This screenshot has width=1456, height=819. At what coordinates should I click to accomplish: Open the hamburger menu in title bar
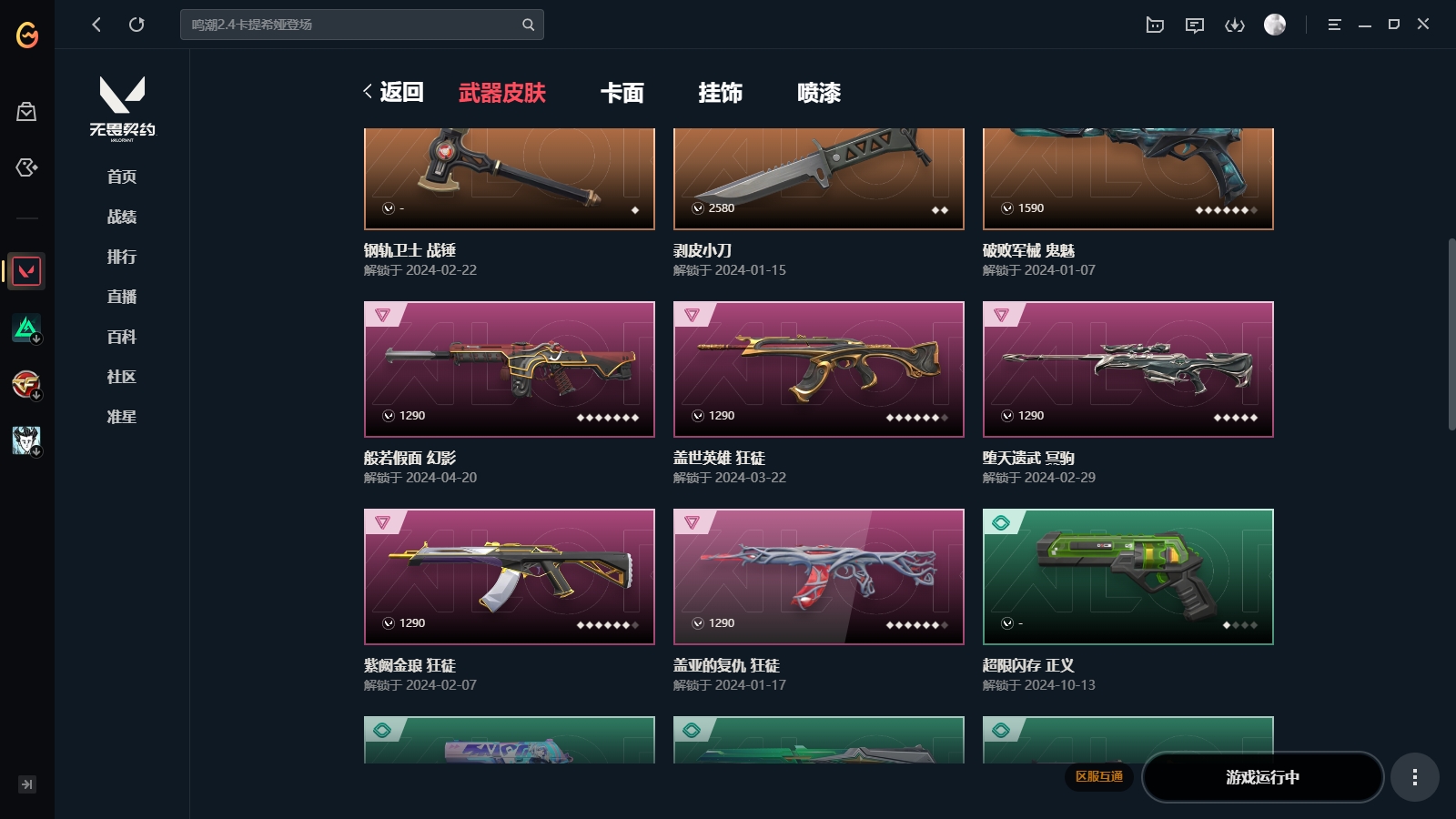(1334, 25)
